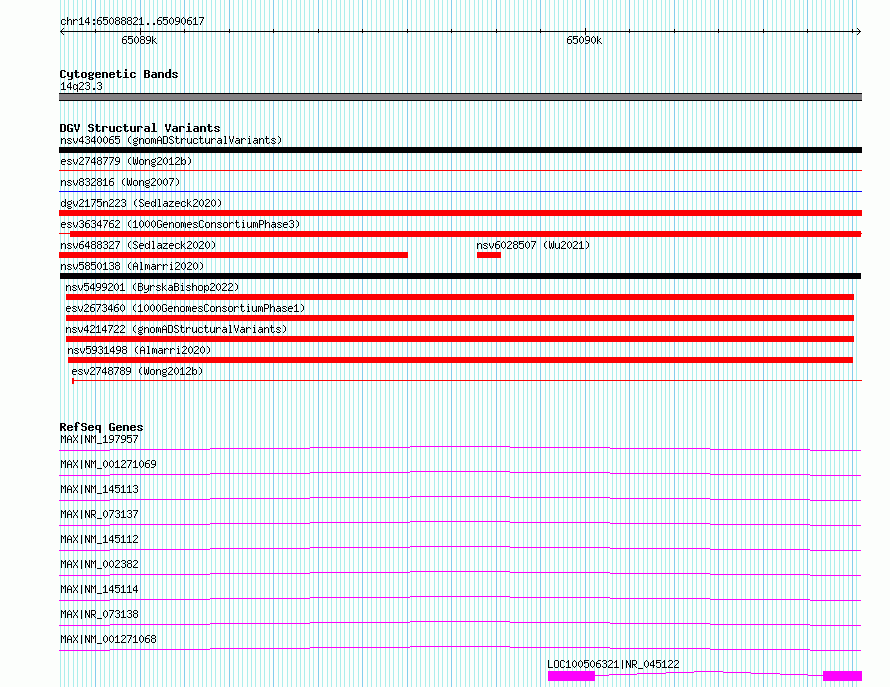Click the nsv5850138 (Almarri2020) label
890x687 pixels.
(132, 266)
